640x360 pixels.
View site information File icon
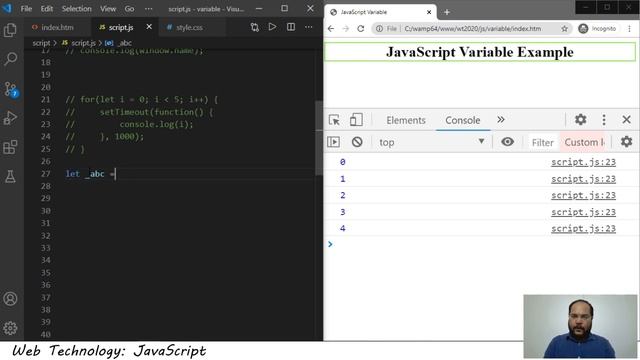[x=386, y=29]
